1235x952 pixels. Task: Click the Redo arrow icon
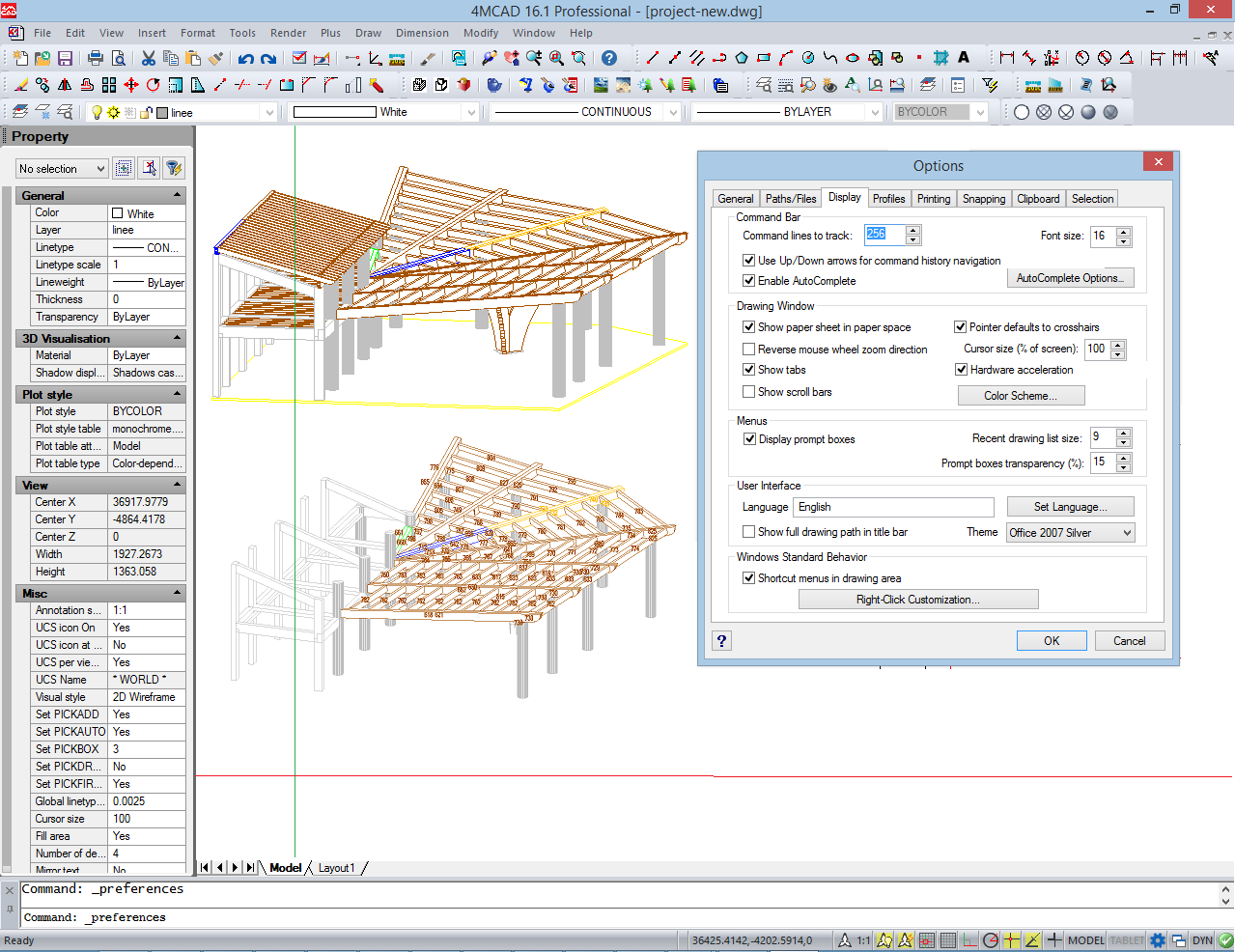click(x=268, y=59)
